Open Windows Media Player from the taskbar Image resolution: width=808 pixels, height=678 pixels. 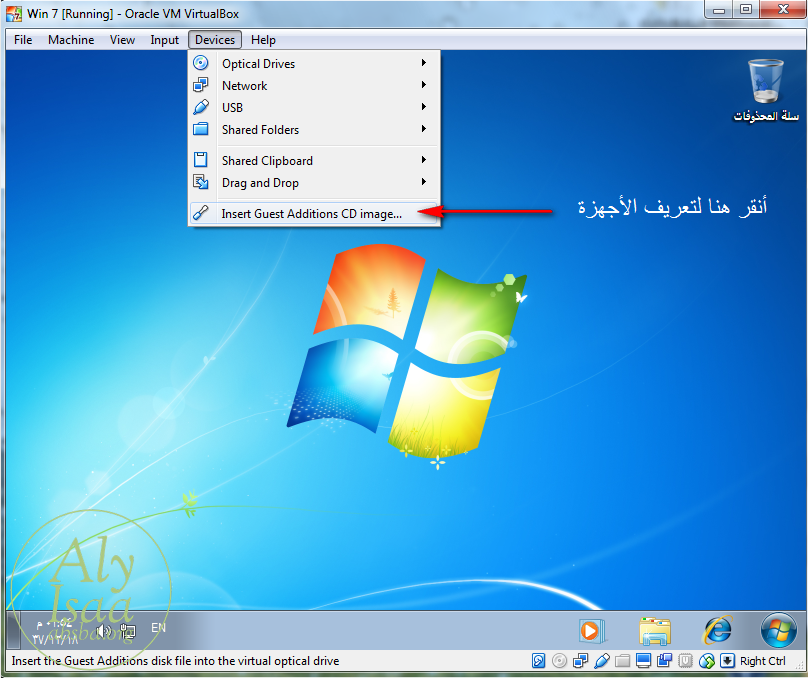point(593,630)
